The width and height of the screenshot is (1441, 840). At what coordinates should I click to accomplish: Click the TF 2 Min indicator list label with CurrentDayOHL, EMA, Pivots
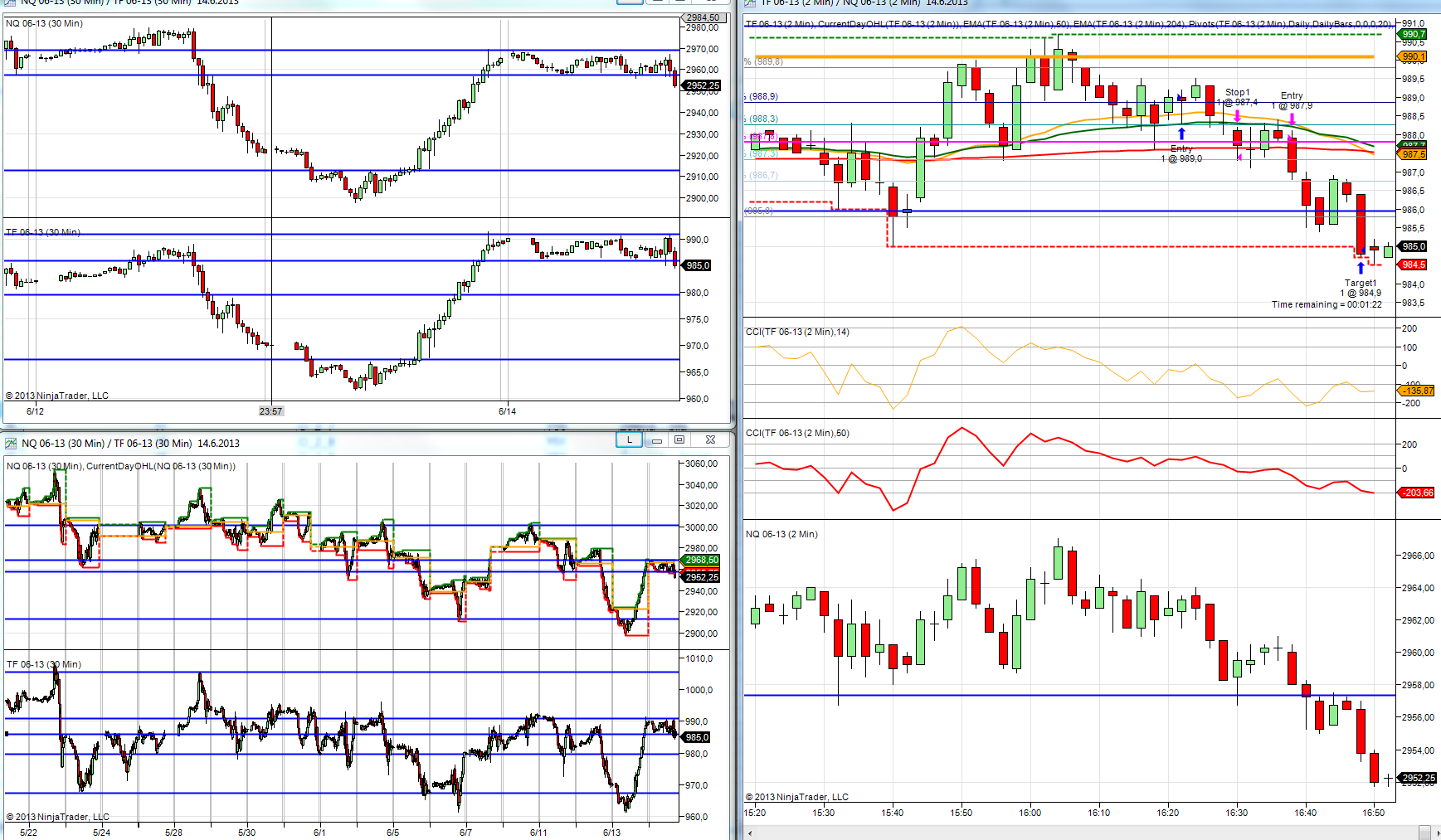tap(1069, 24)
